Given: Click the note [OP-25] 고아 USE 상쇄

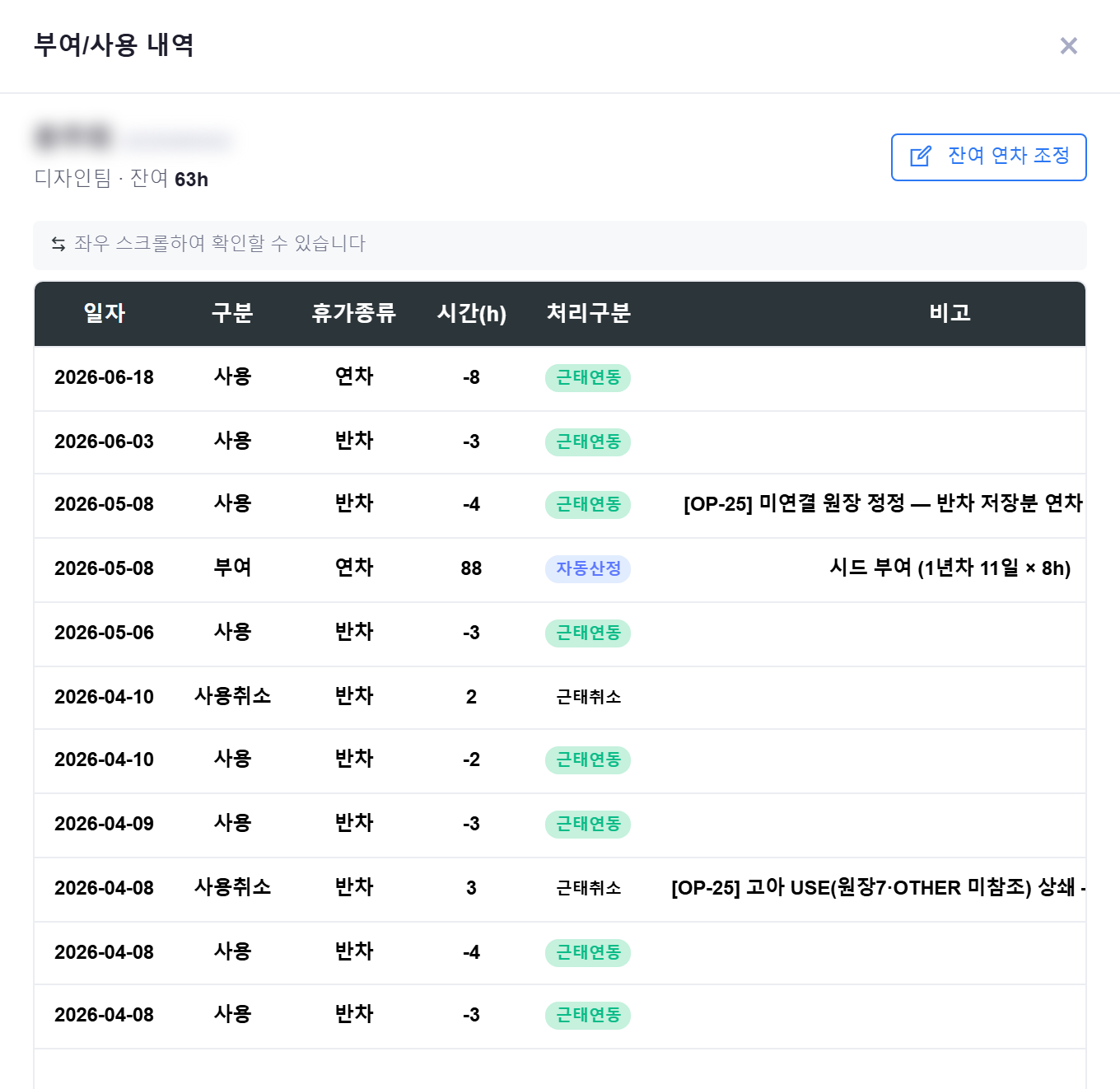Looking at the screenshot, I should 878,888.
